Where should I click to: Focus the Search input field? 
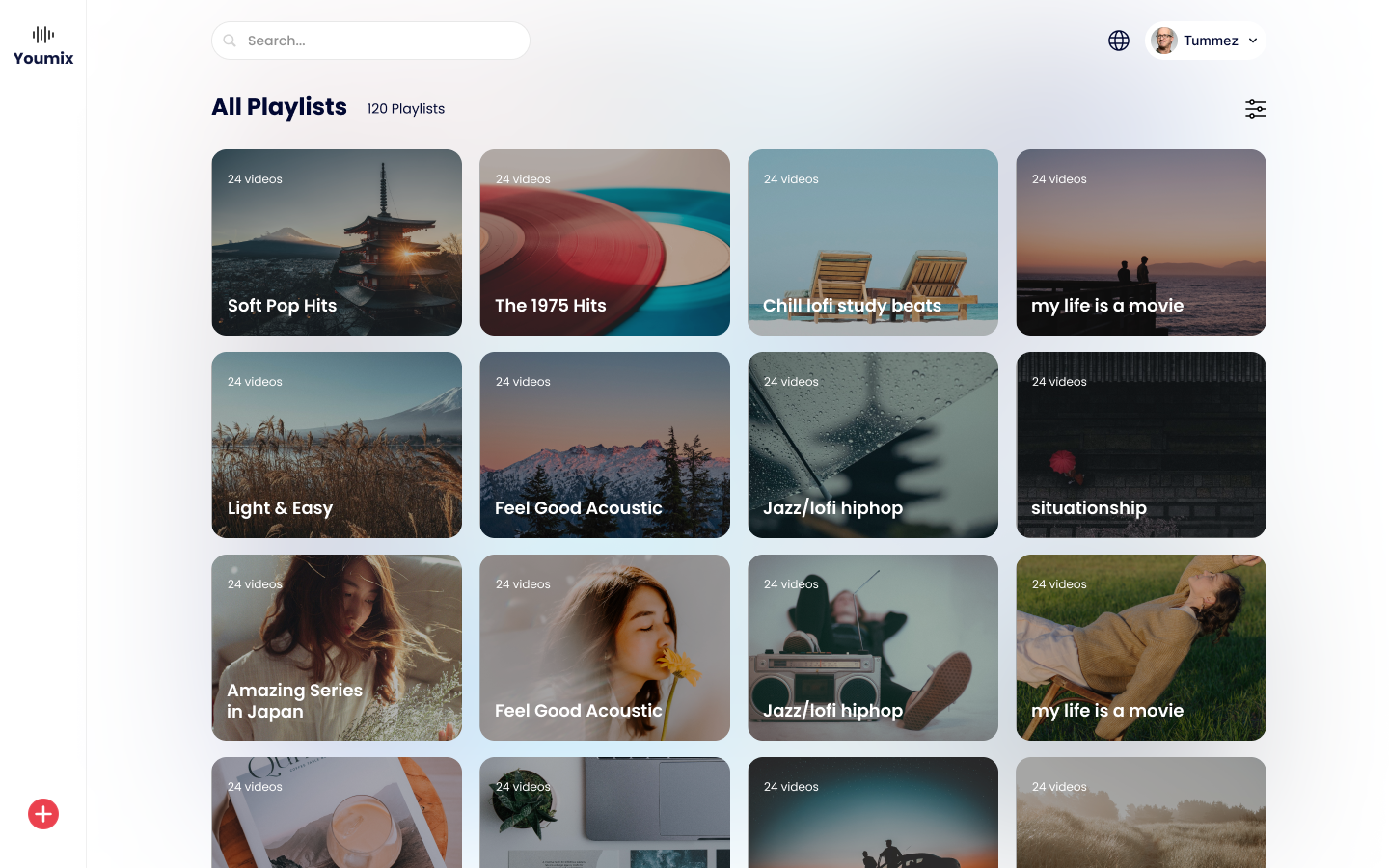coord(370,41)
